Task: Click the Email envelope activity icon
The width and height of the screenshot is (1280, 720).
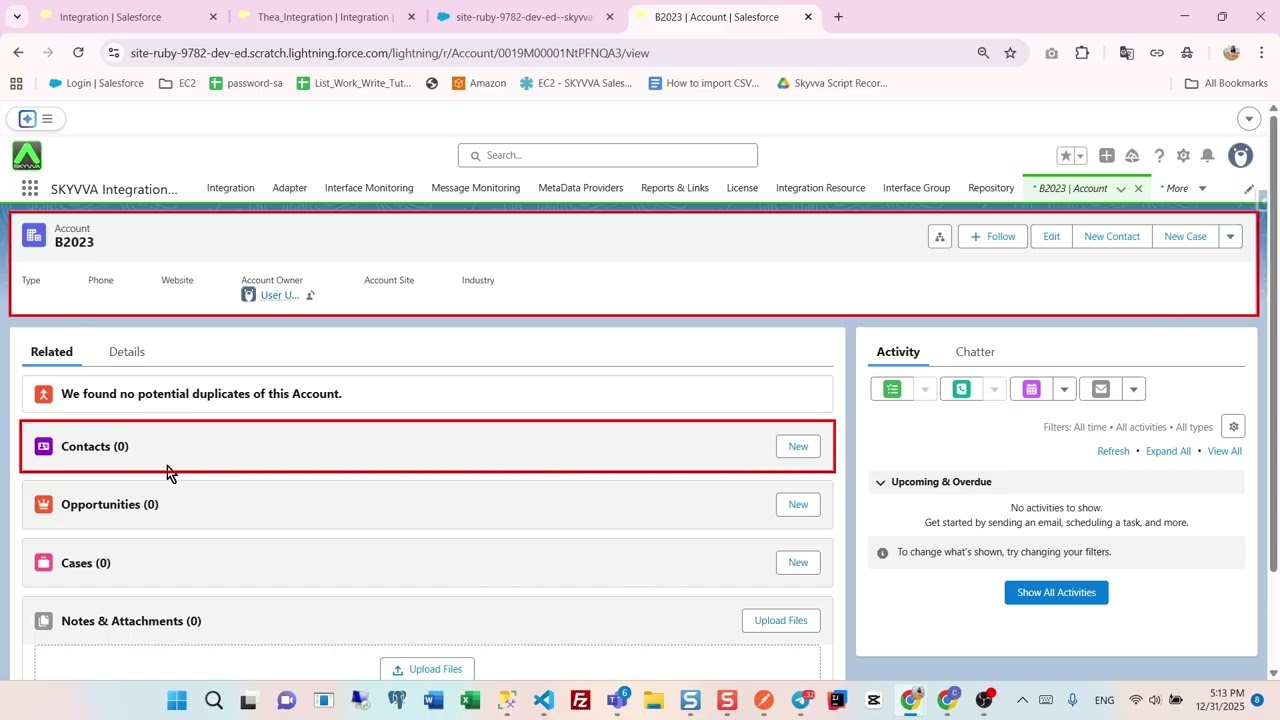Action: coord(1101,389)
